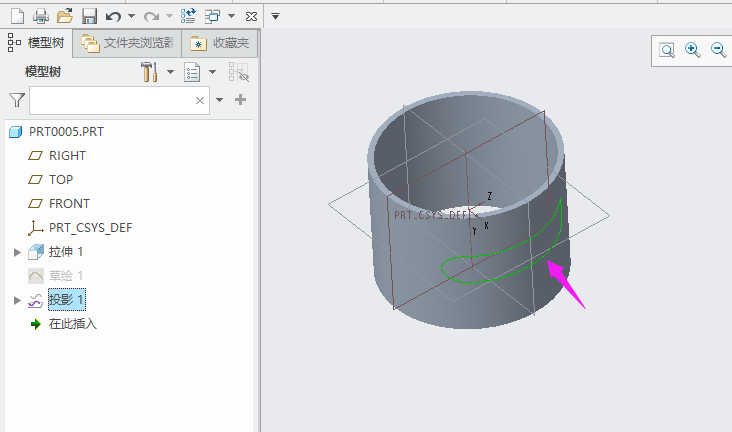Image resolution: width=732 pixels, height=432 pixels.
Task: Zoom out of the model view
Action: tap(717, 50)
